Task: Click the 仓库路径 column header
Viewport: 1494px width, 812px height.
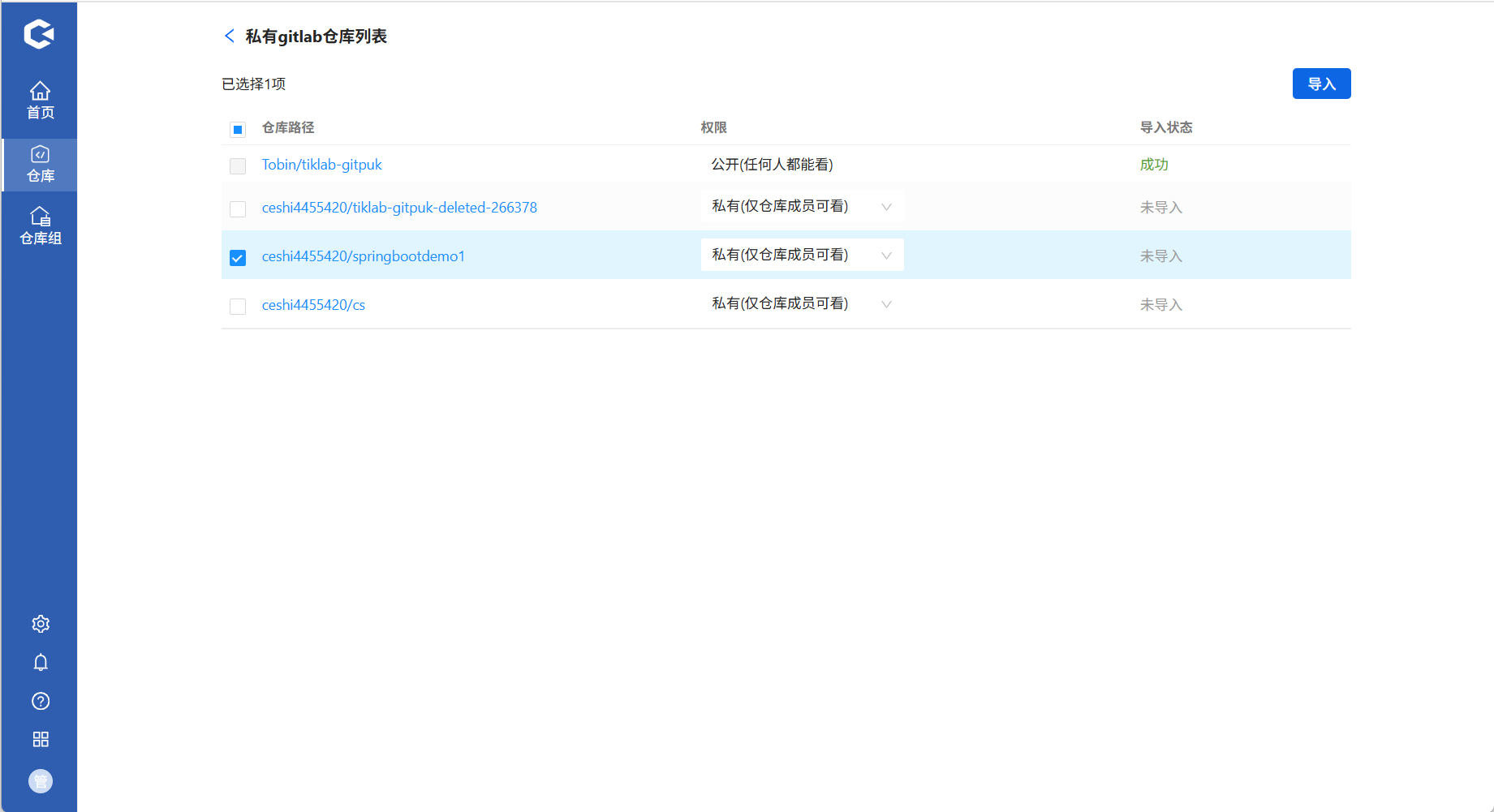Action: (x=288, y=127)
